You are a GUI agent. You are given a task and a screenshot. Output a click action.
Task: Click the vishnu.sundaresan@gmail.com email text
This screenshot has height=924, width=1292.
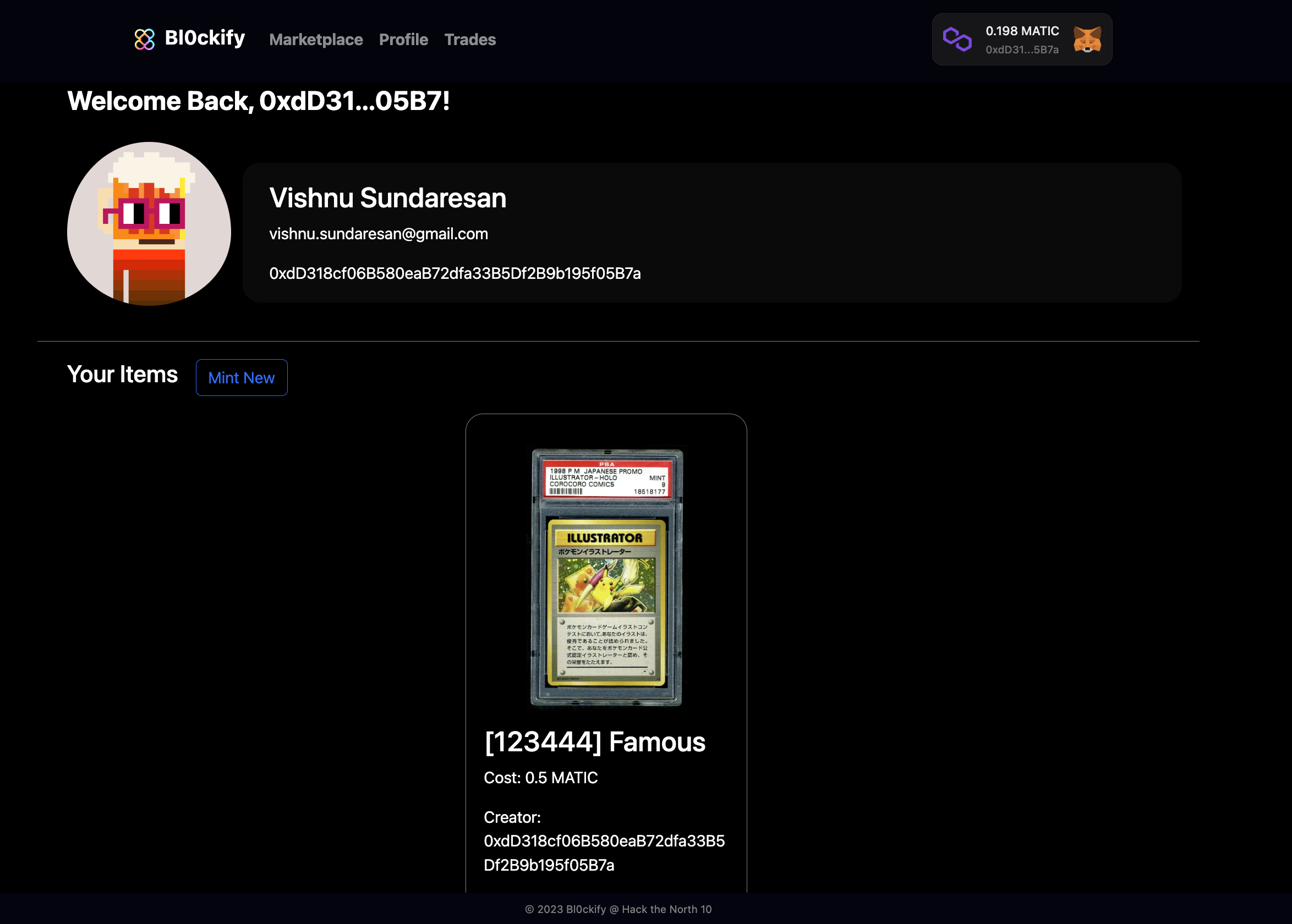379,234
